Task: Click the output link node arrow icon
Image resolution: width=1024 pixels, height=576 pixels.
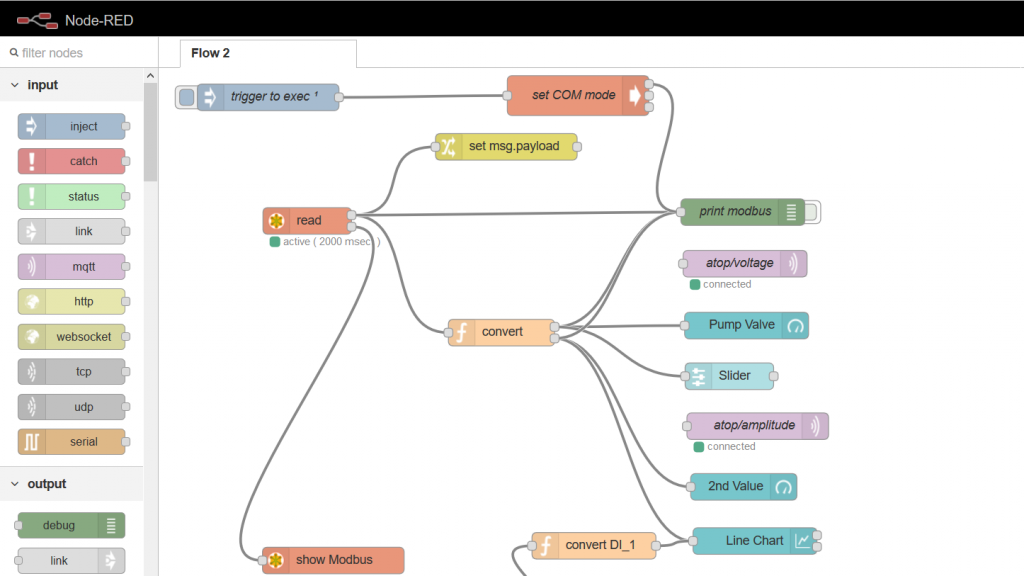Action: click(x=111, y=560)
